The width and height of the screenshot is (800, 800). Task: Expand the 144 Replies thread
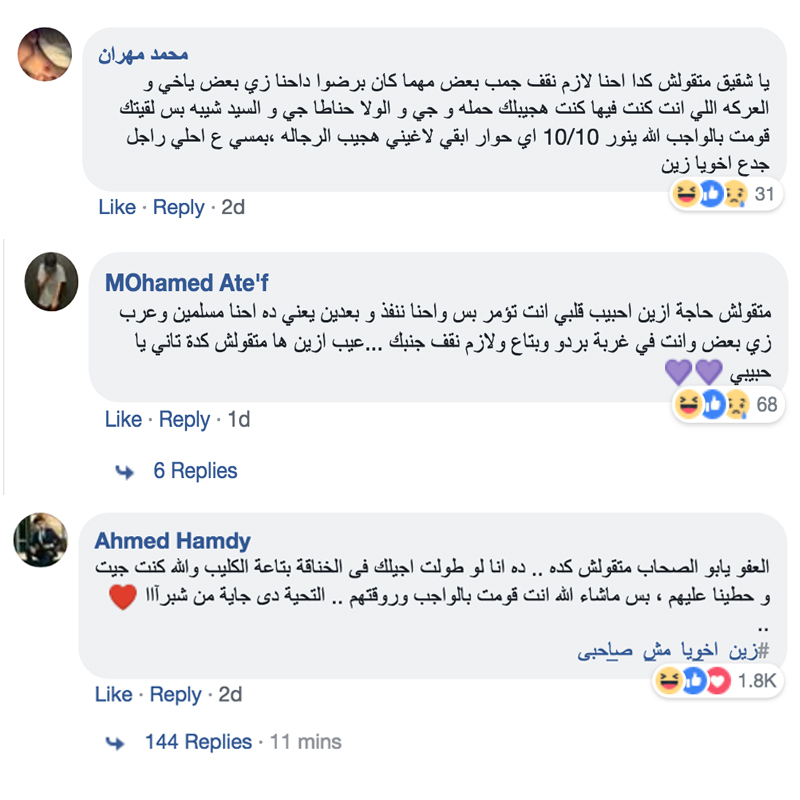[x=198, y=742]
